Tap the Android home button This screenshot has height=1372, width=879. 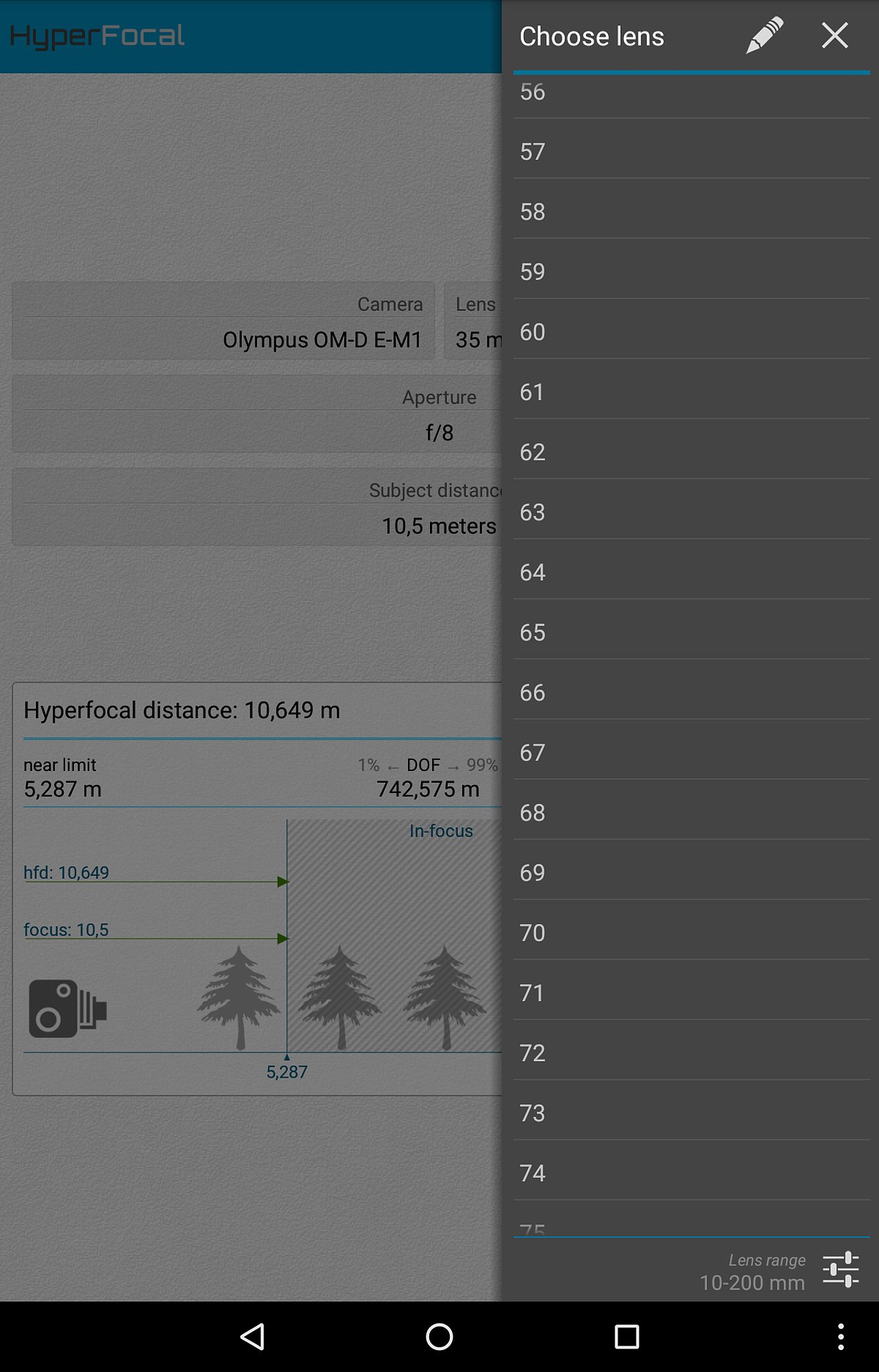pyautogui.click(x=439, y=1336)
